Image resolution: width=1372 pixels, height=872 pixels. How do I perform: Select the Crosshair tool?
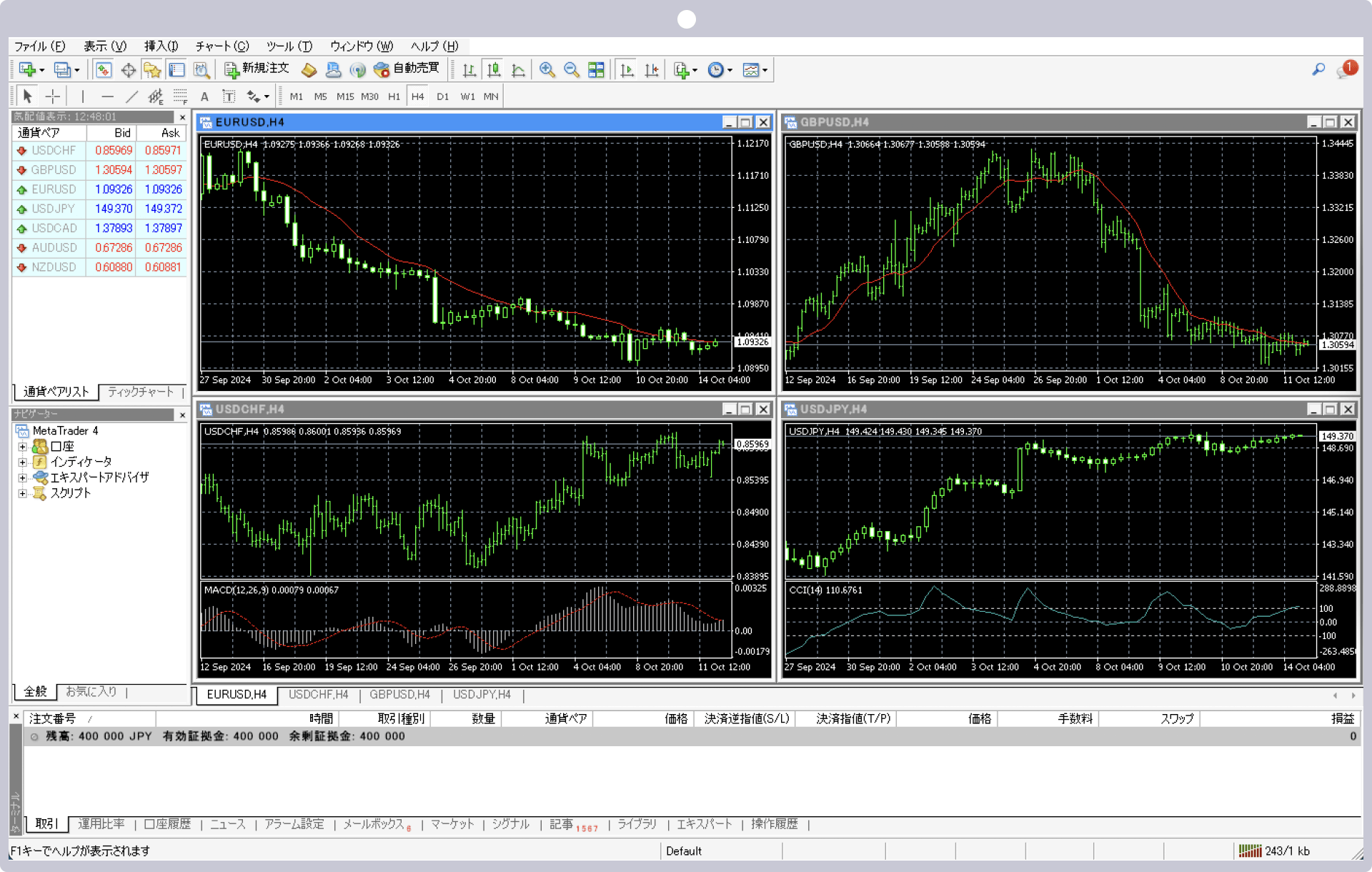click(52, 96)
